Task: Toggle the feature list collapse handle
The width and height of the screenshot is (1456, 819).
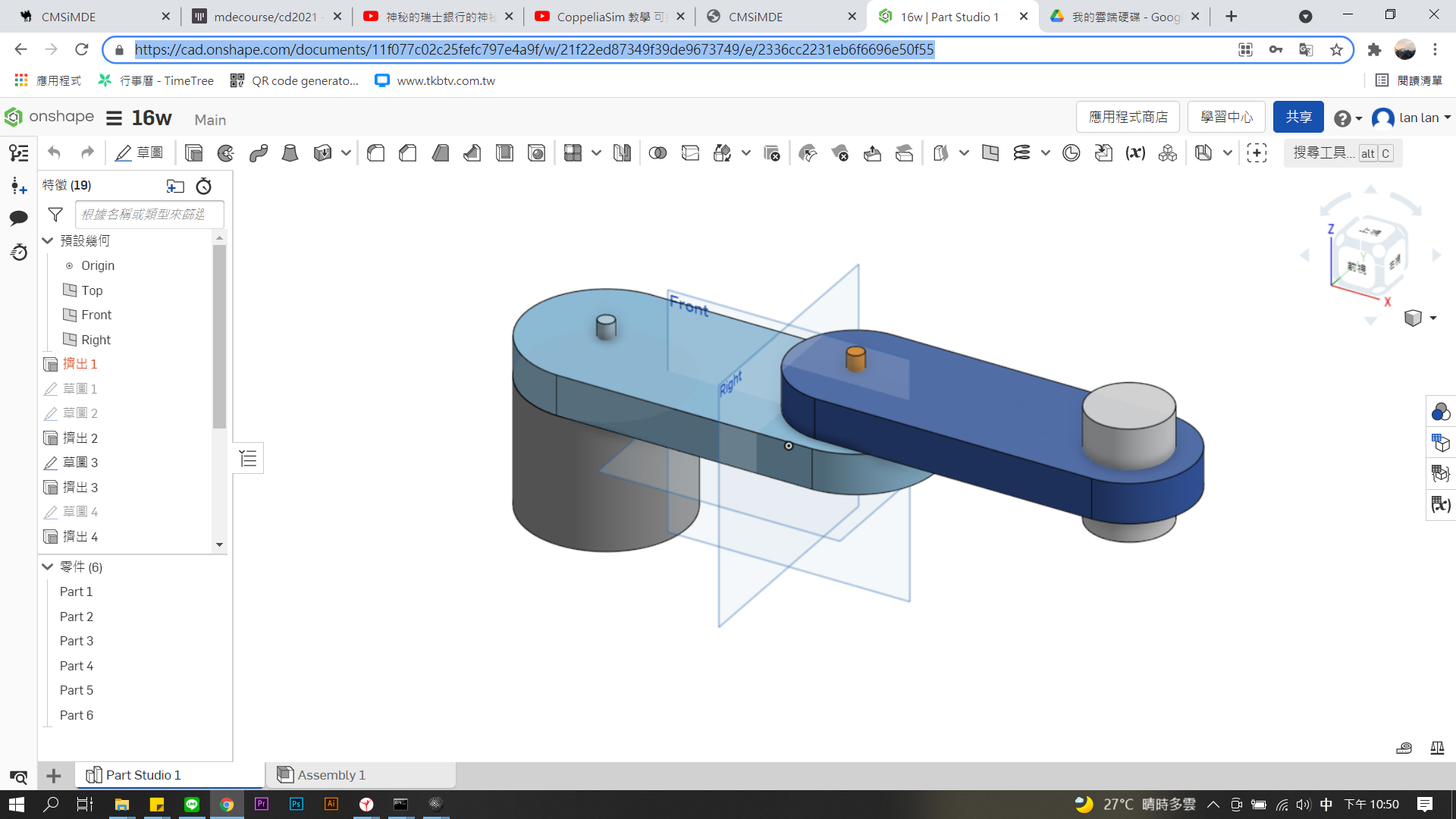Action: [x=248, y=458]
